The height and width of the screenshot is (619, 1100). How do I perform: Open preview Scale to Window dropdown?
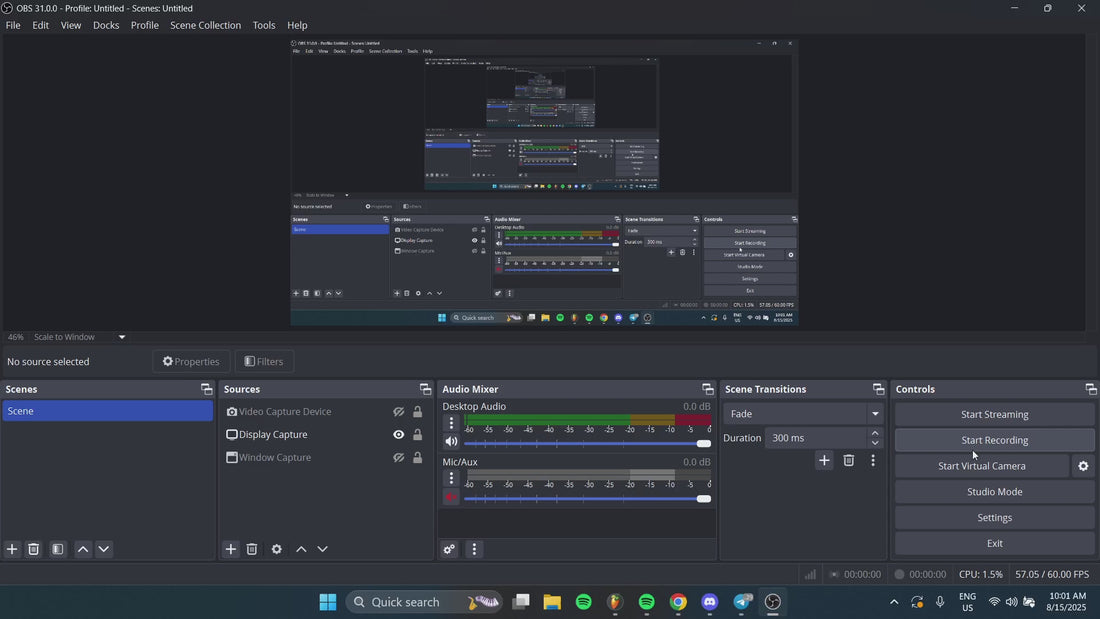click(80, 337)
